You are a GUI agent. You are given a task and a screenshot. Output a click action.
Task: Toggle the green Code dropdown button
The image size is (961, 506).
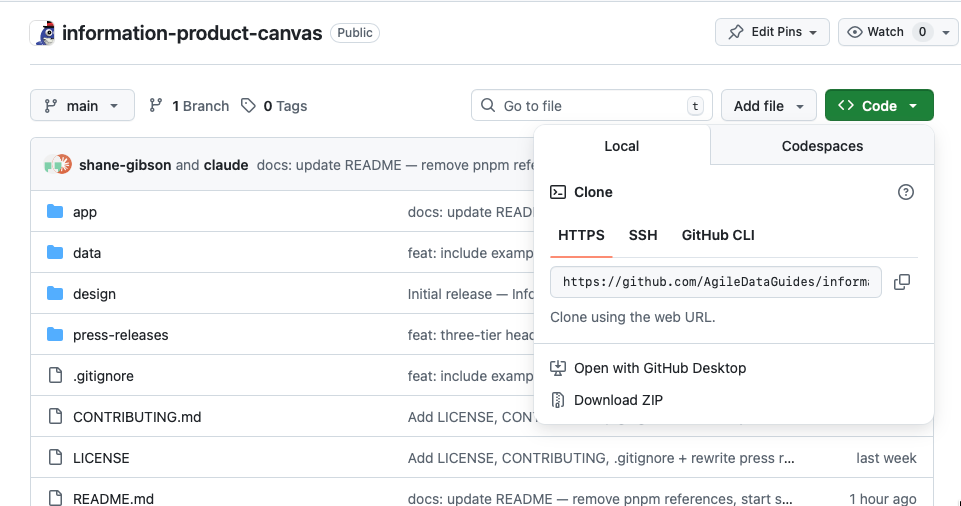click(879, 105)
